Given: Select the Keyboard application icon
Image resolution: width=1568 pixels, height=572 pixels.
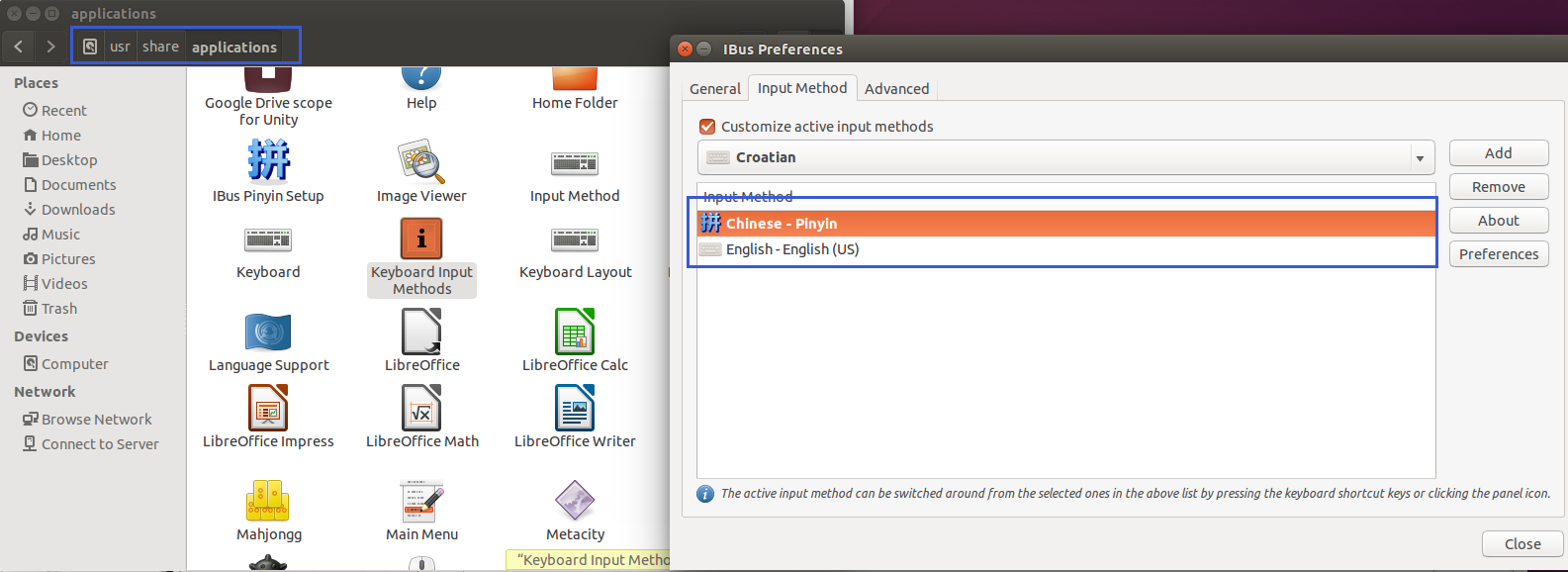Looking at the screenshot, I should tap(268, 239).
